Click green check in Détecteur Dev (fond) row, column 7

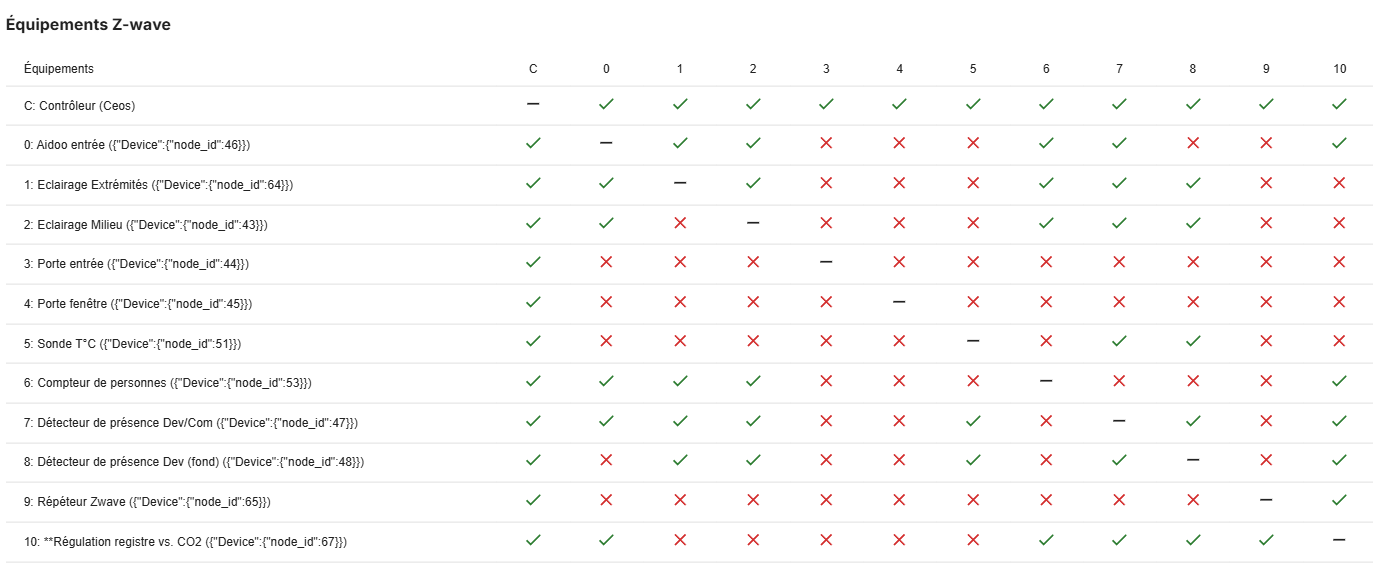[1119, 460]
